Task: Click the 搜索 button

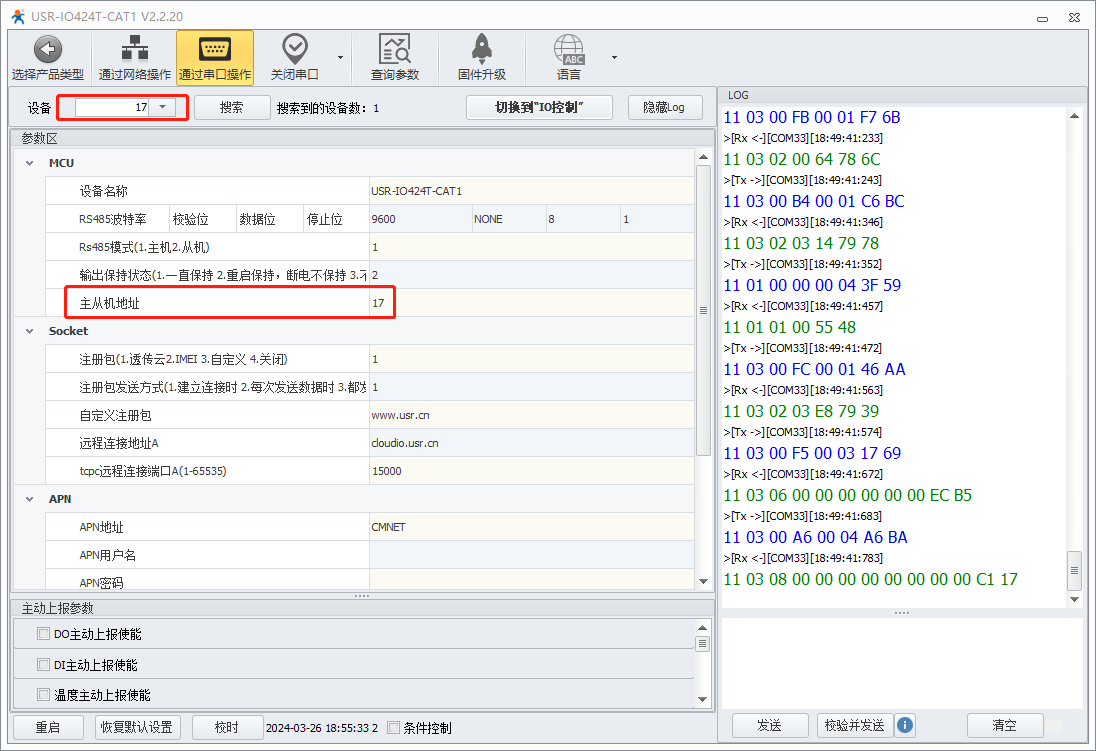Action: (x=231, y=107)
